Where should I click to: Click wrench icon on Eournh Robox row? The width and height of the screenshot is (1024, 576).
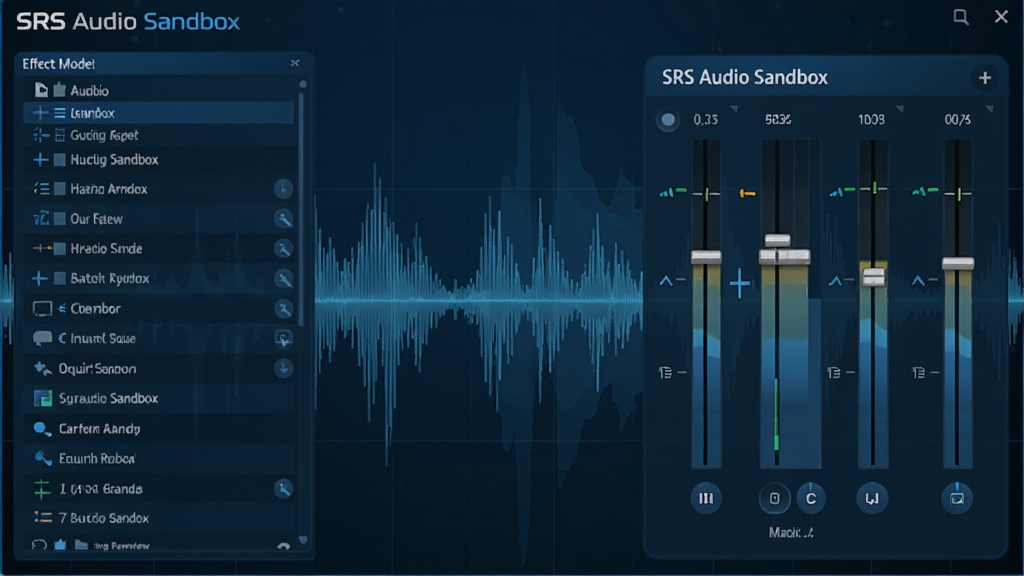(x=43, y=458)
